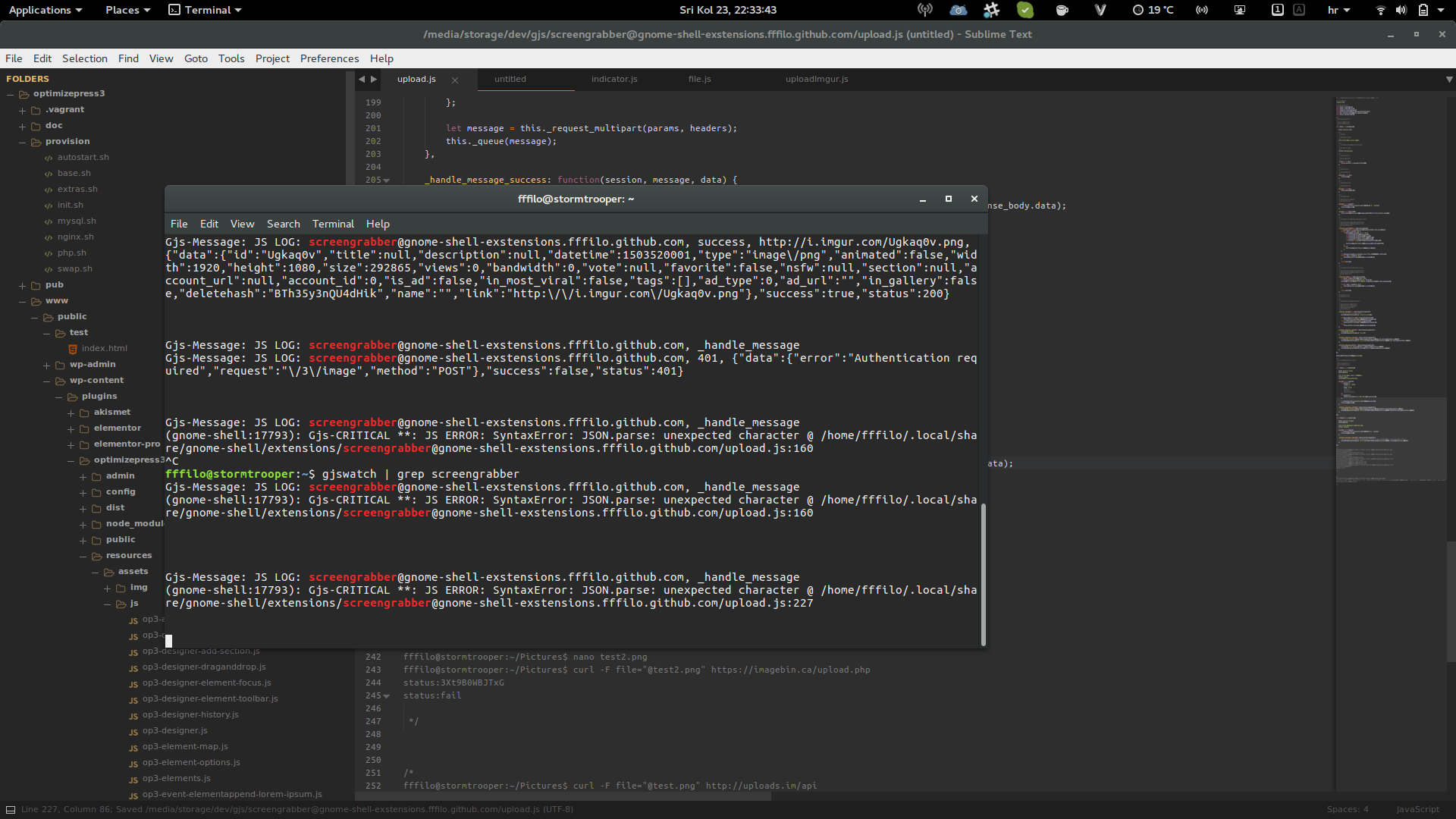Open op3-designer-history.js file
This screenshot has height=819, width=1456.
point(190,714)
